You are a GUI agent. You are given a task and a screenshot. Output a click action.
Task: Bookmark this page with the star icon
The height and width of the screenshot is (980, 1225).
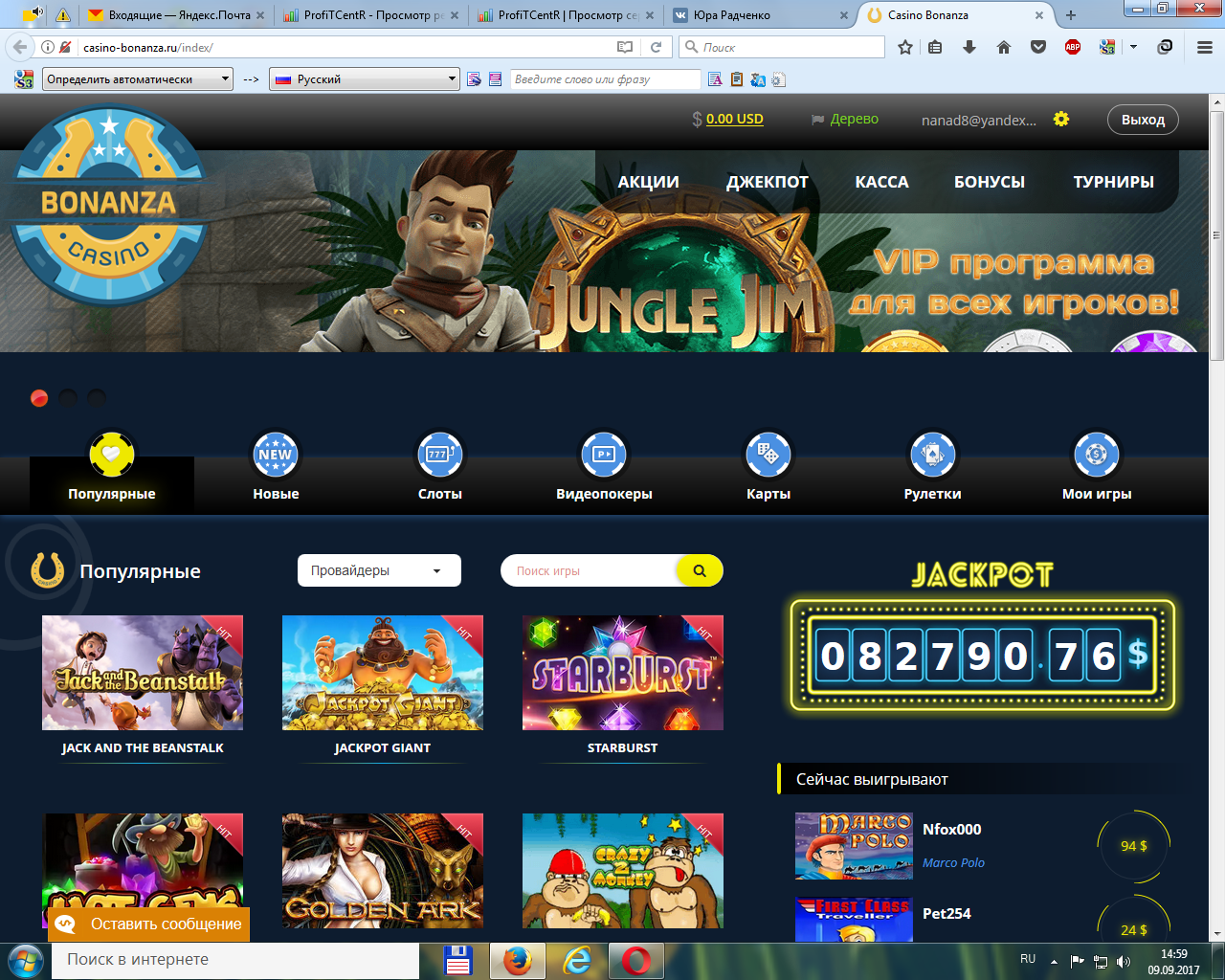[x=904, y=47]
